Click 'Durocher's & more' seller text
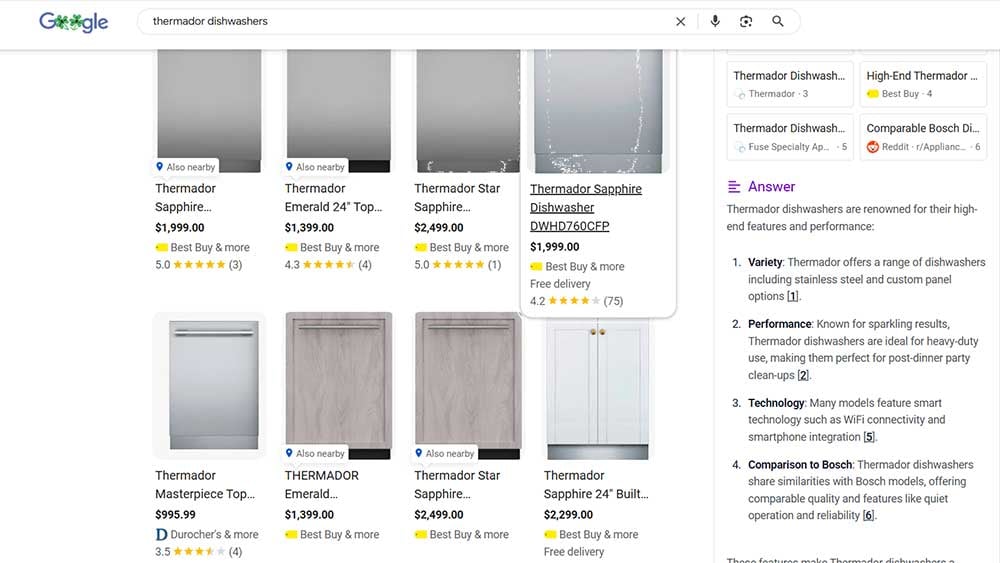The image size is (1000, 563). pos(214,534)
